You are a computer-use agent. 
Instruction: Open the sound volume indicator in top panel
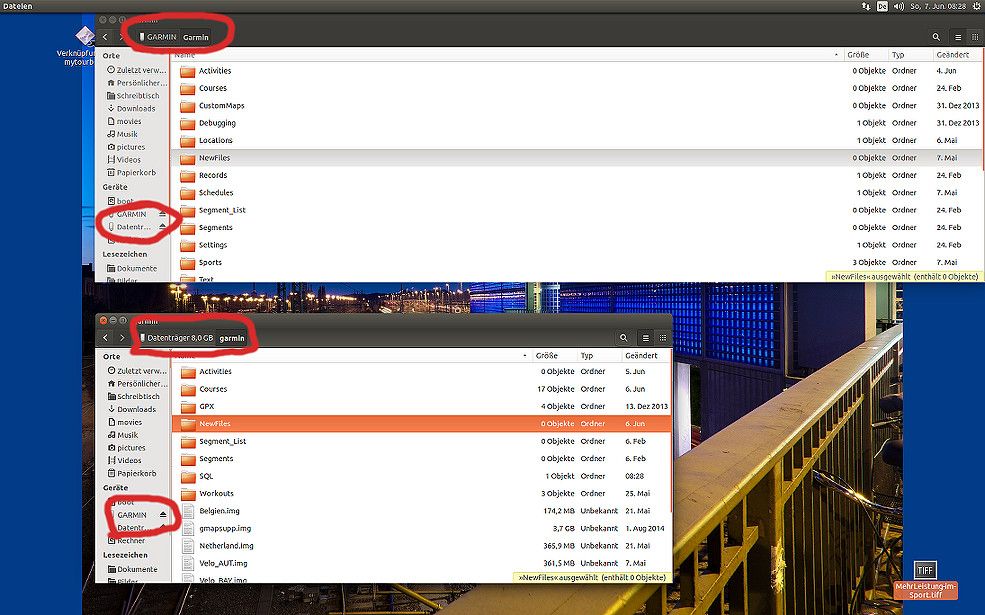tap(898, 6)
